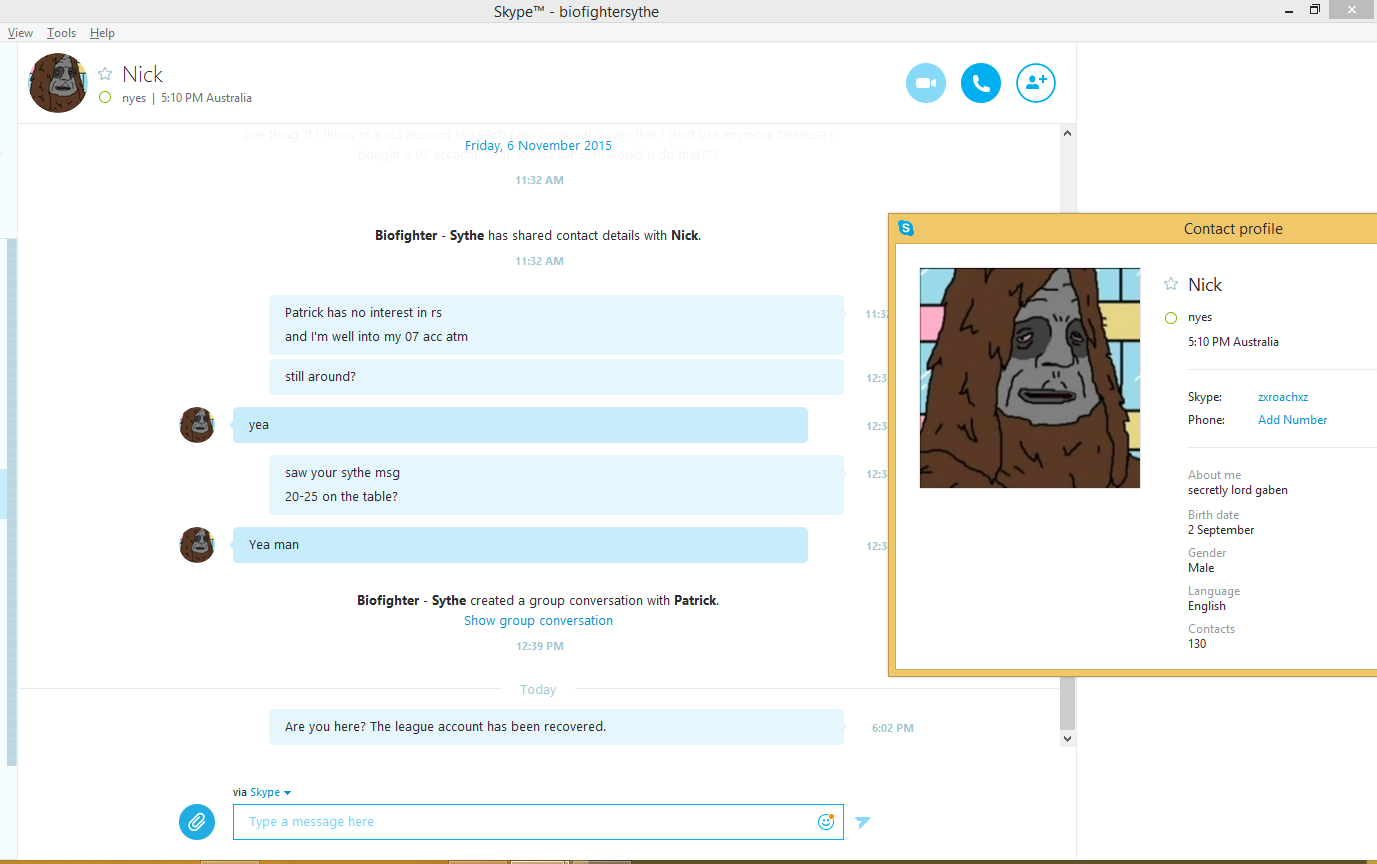Click the 'Male' gender value
The width and height of the screenshot is (1377, 864).
pyautogui.click(x=1201, y=568)
